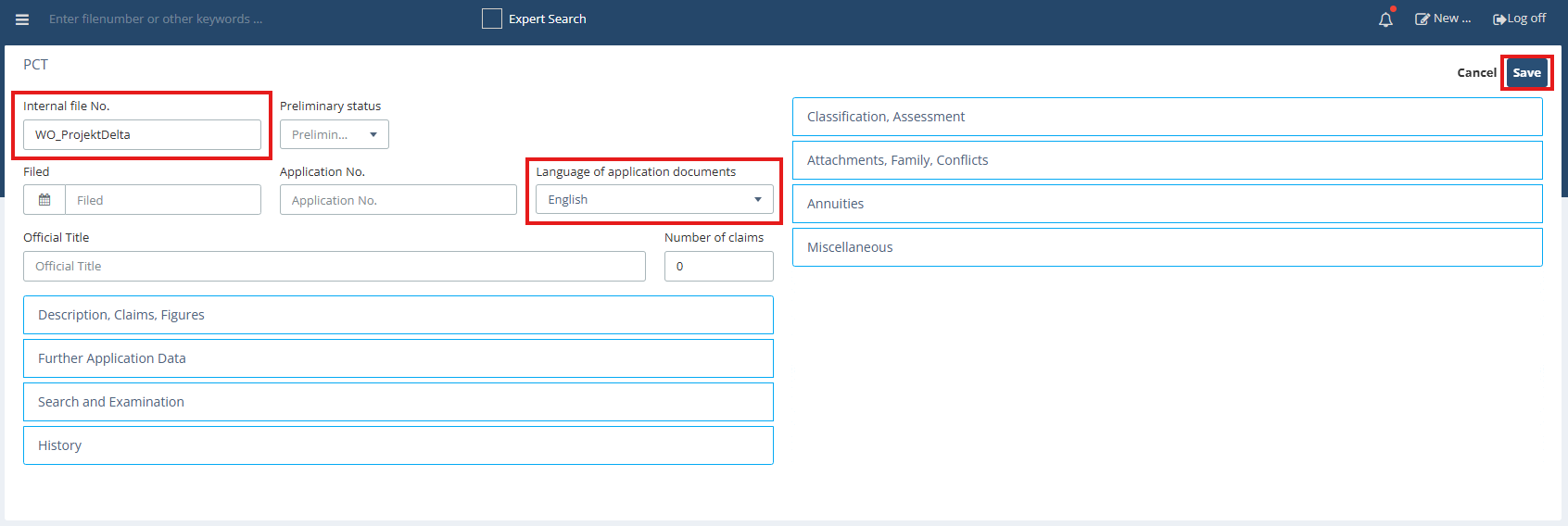Open the hamburger navigation menu
Image resolution: width=1568 pixels, height=526 pixels.
point(22,19)
